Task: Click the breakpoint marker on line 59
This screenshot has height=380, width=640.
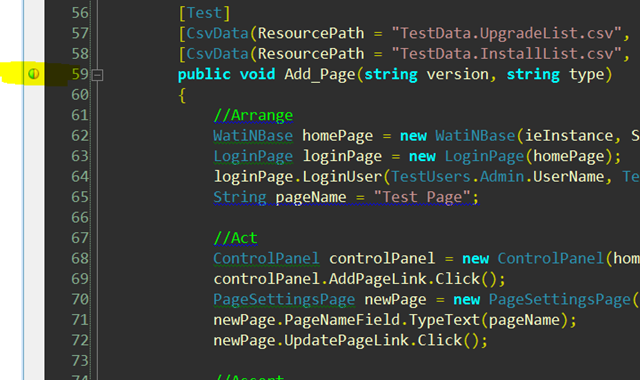Action: (33, 74)
